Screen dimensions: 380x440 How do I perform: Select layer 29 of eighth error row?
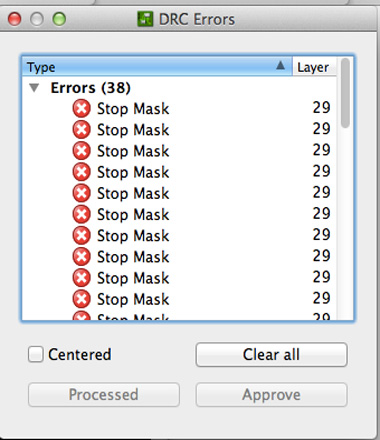tap(321, 256)
